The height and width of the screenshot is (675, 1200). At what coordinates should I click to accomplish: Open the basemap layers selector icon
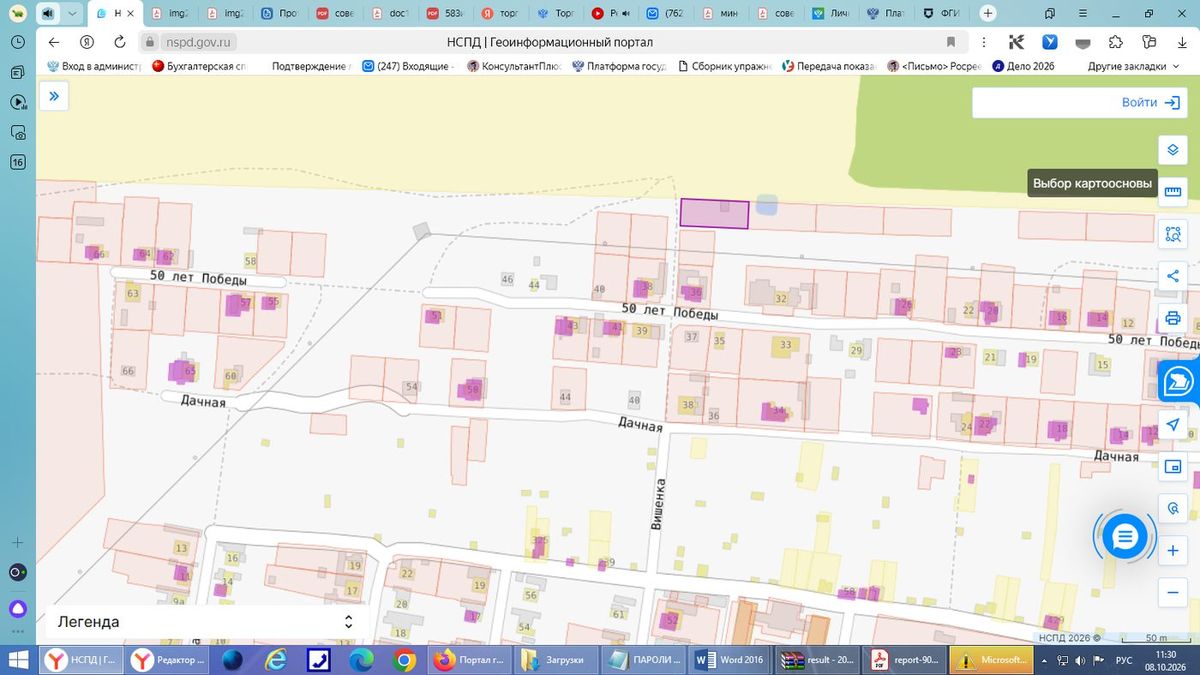click(1172, 150)
